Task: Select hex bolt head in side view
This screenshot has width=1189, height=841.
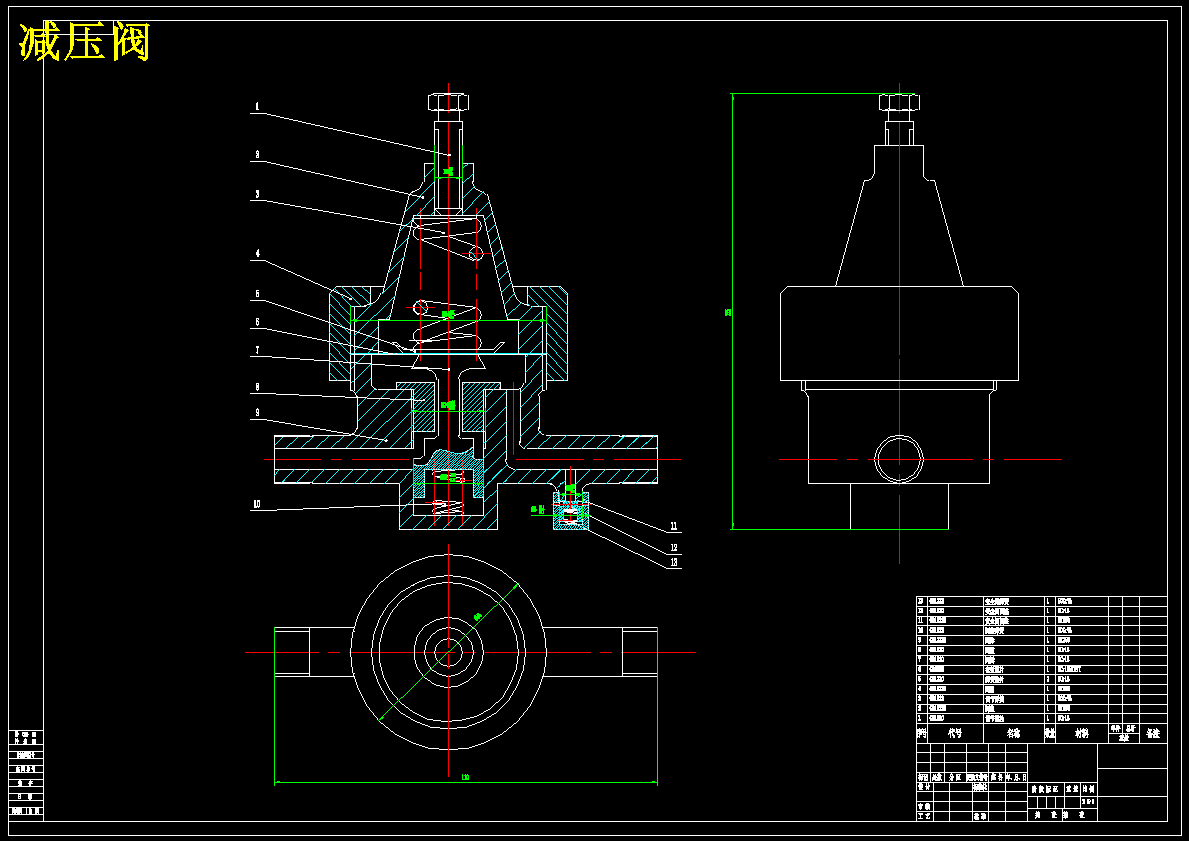Action: click(x=899, y=102)
